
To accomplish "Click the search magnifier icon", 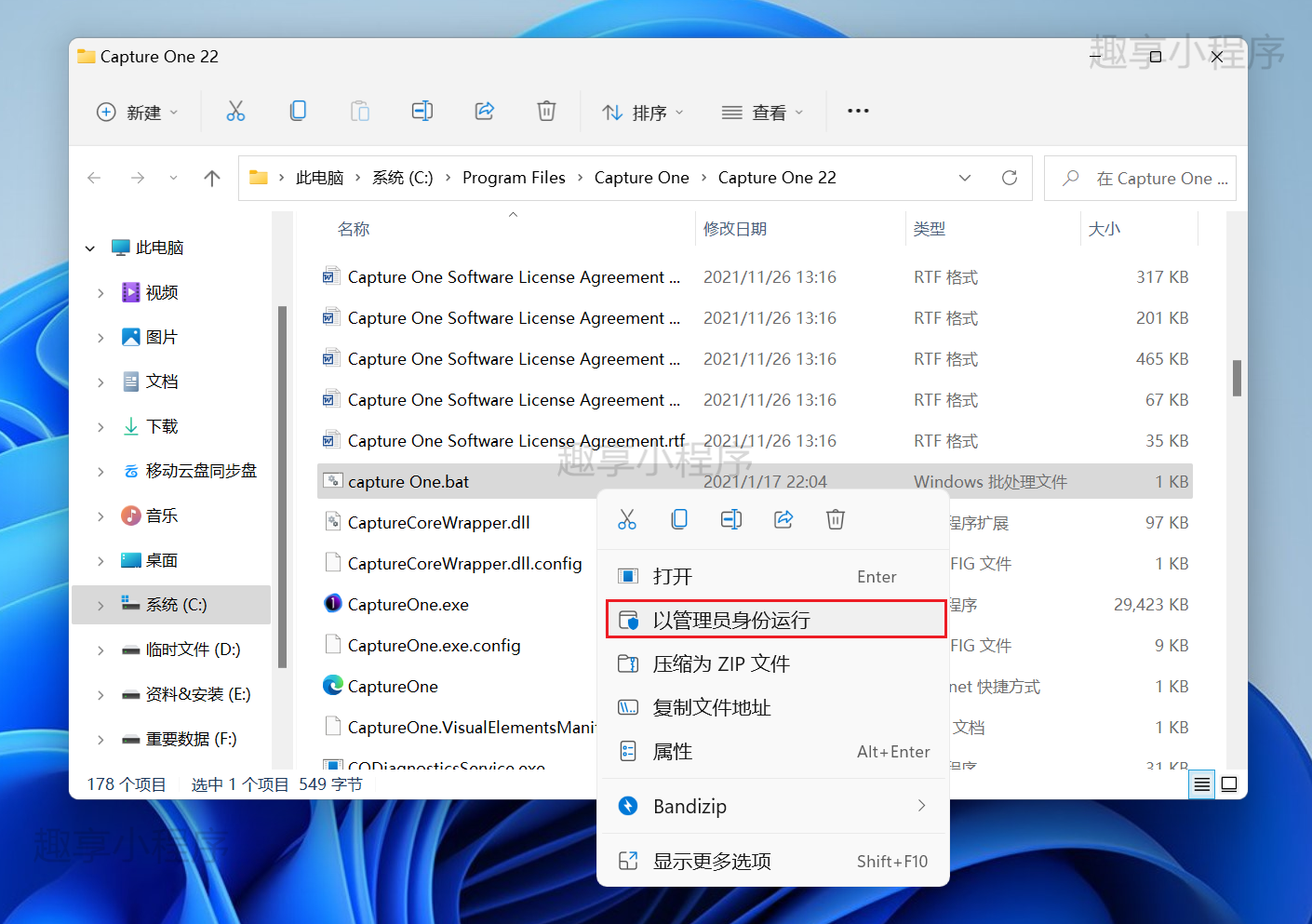I will click(1071, 178).
